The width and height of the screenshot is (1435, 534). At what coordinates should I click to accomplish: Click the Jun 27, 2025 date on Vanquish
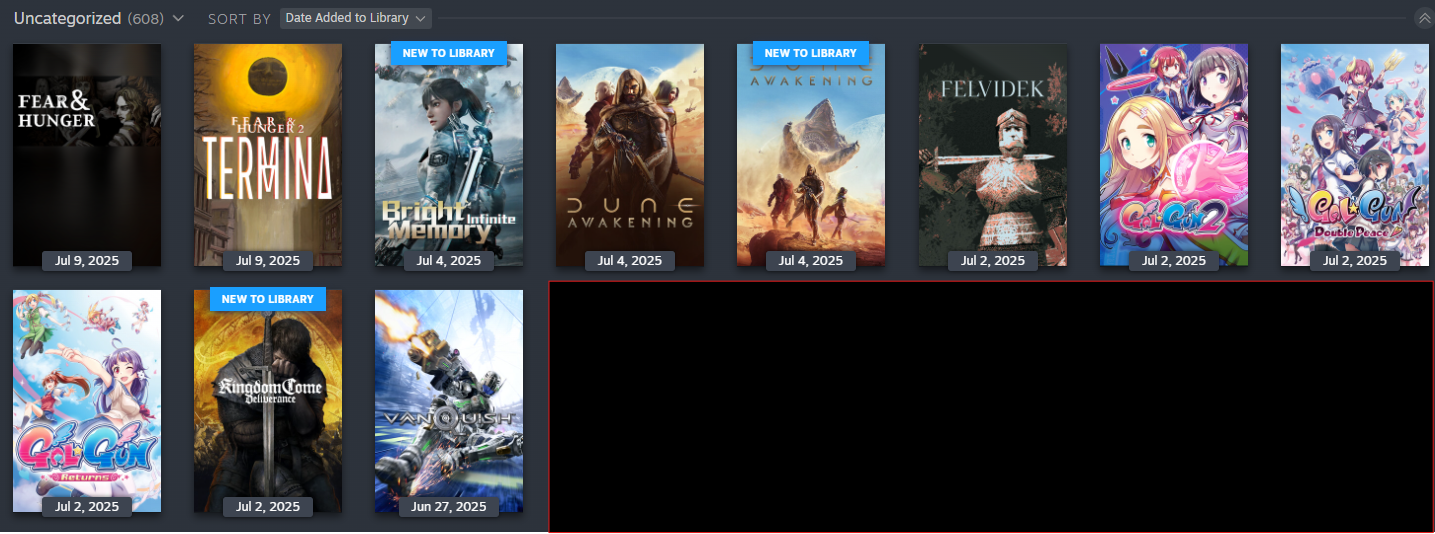449,507
